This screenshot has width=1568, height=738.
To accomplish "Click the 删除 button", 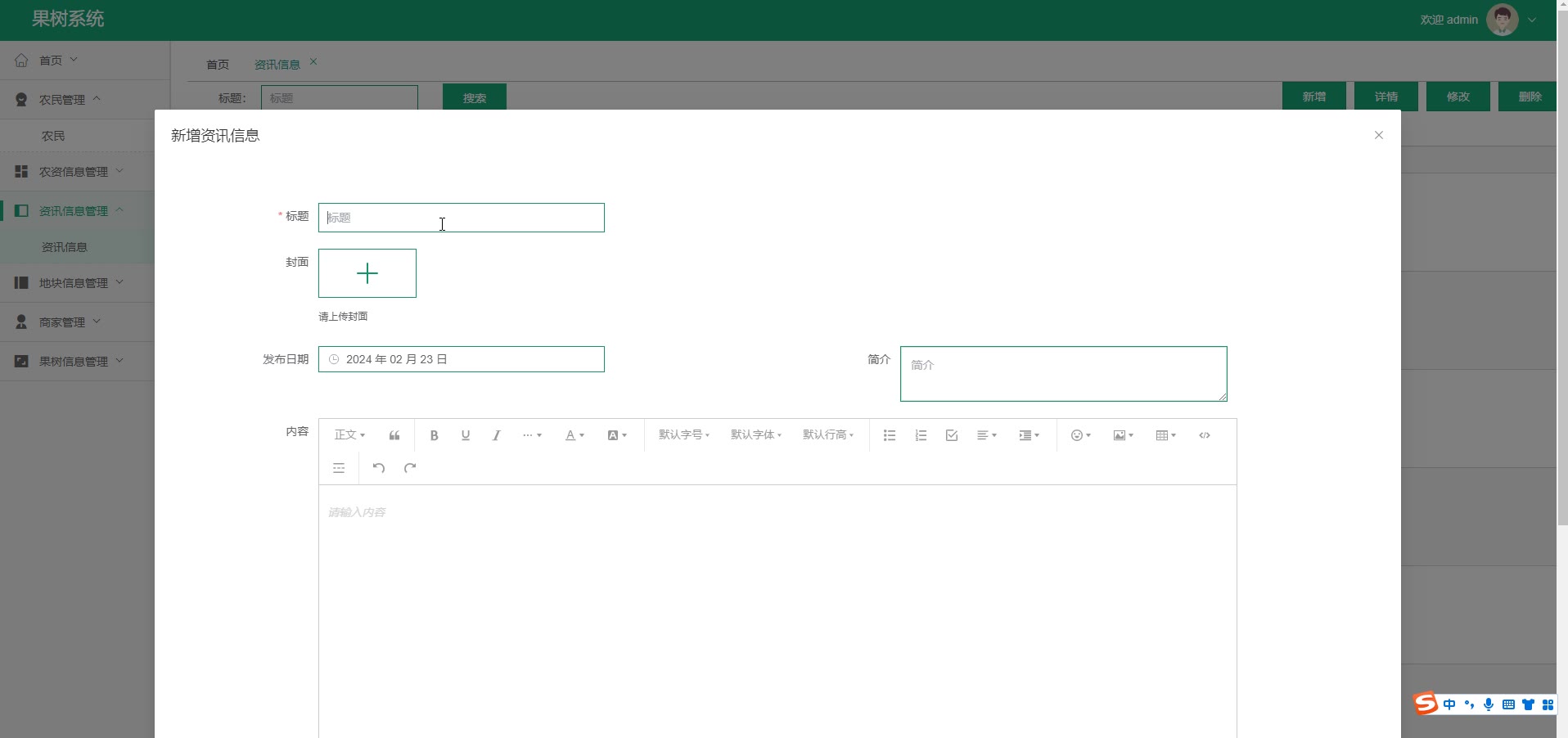I will [1528, 97].
